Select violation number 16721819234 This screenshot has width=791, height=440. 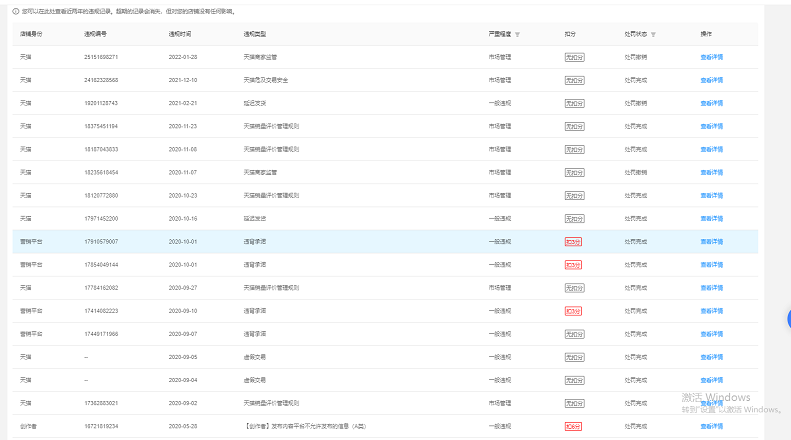[101, 426]
